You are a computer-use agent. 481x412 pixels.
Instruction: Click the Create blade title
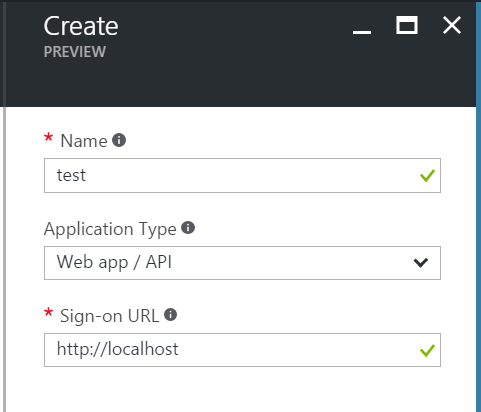pyautogui.click(x=81, y=26)
